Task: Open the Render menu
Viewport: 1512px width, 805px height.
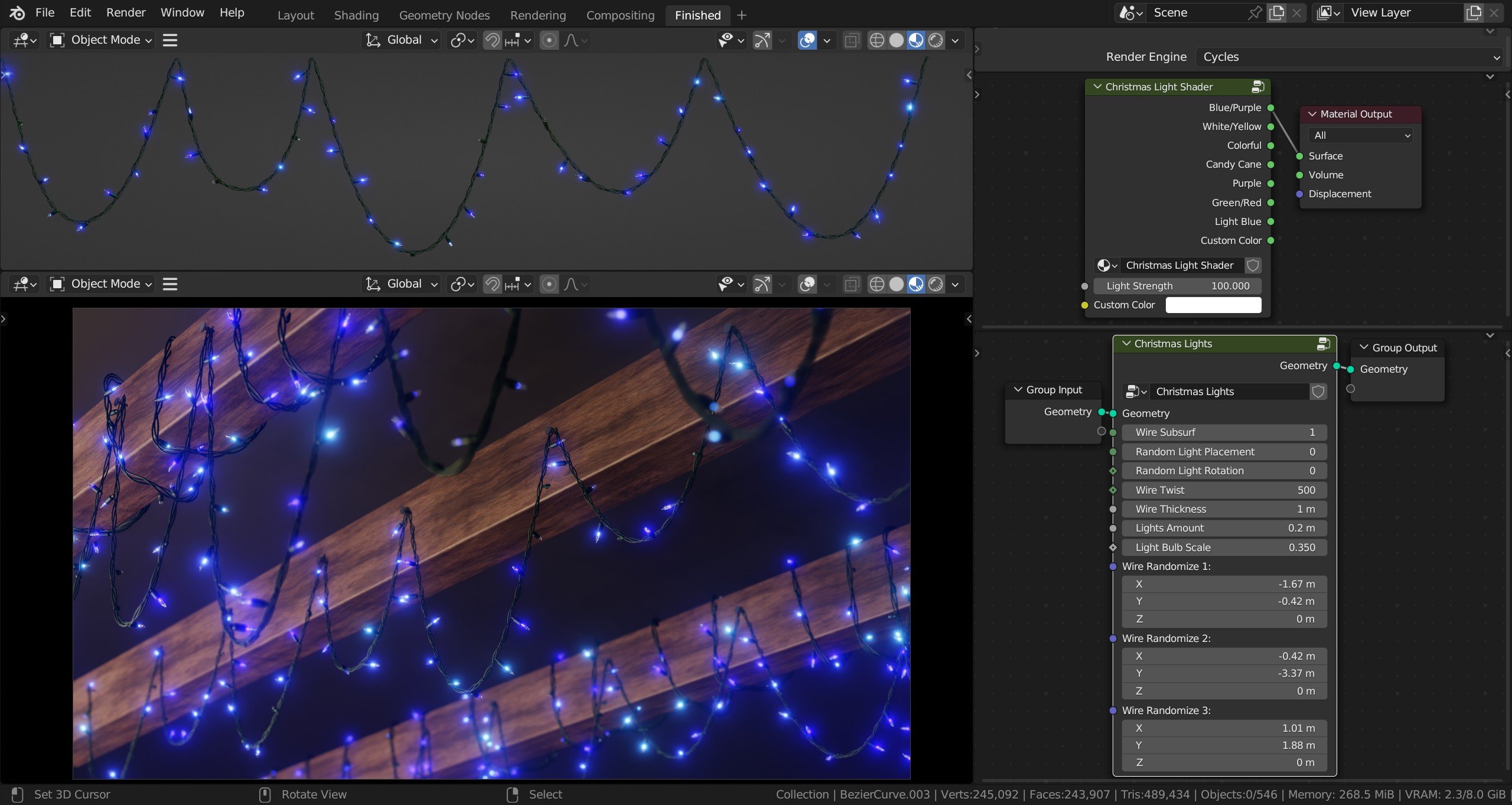Action: click(x=125, y=12)
